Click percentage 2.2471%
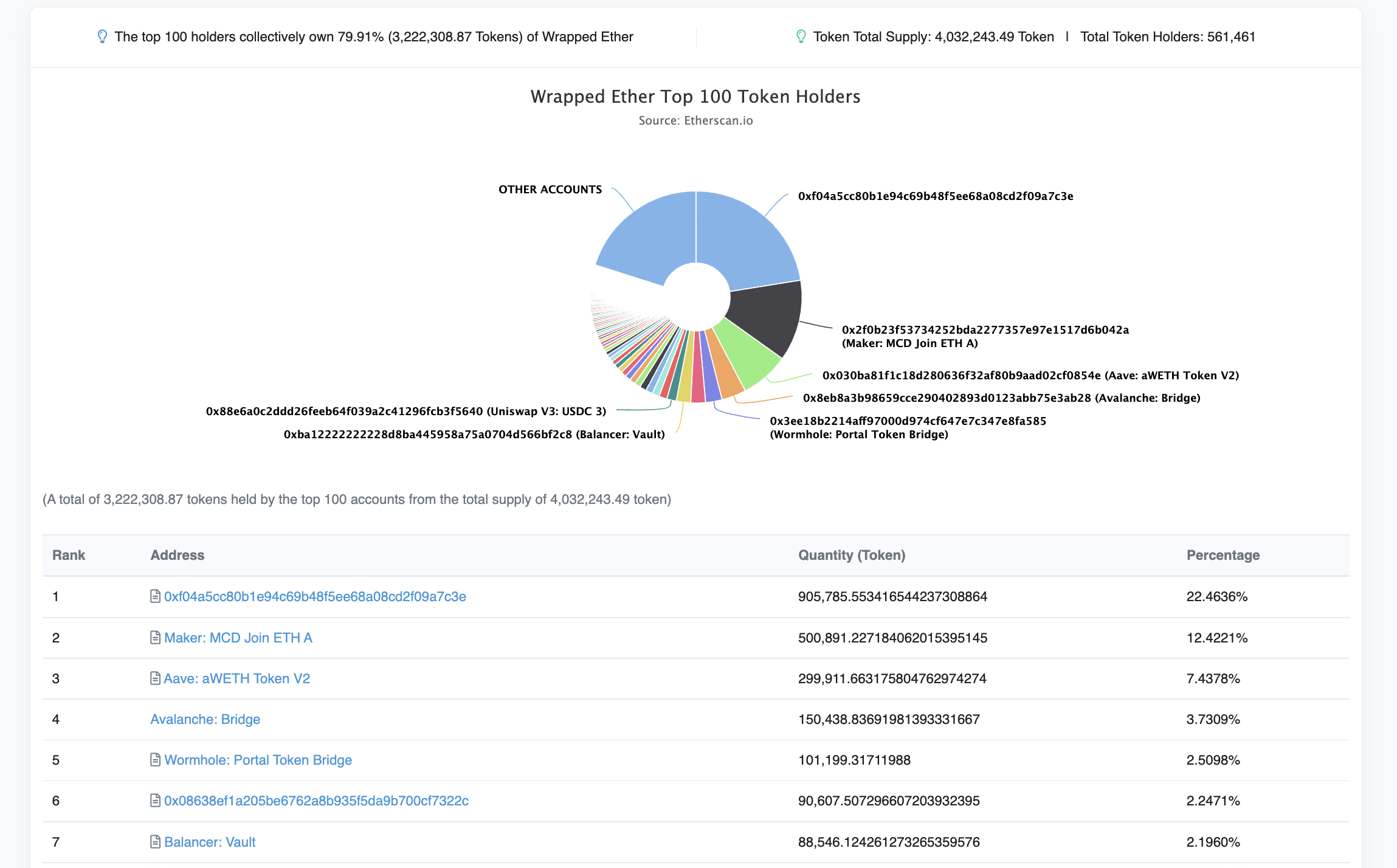Viewport: 1397px width, 868px height. 1213,801
